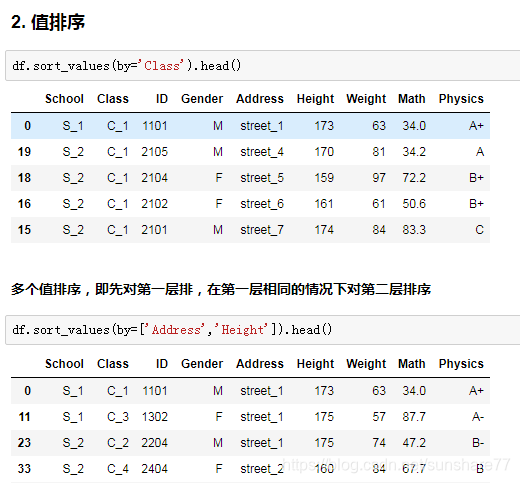The image size is (520, 483).
Task: Click 'street_1' in row 23
Action: coord(262,443)
